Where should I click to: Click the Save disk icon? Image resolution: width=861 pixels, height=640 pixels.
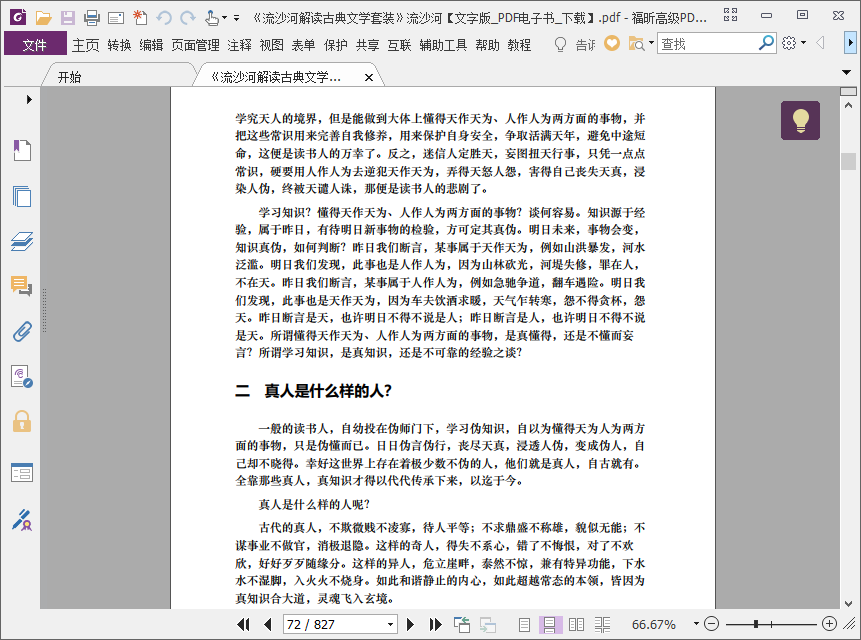[x=68, y=18]
